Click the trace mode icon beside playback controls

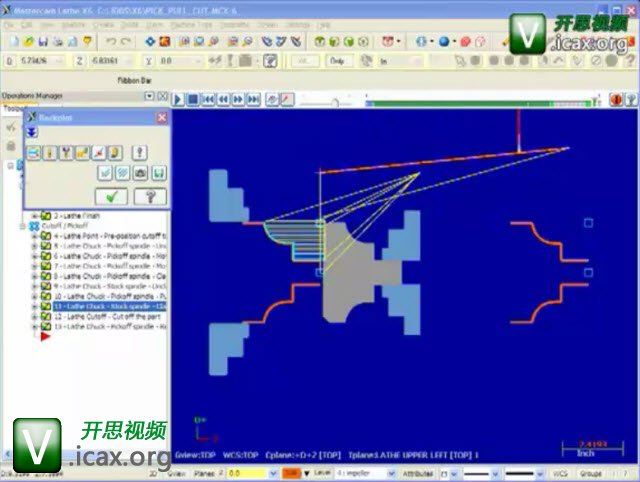272,99
